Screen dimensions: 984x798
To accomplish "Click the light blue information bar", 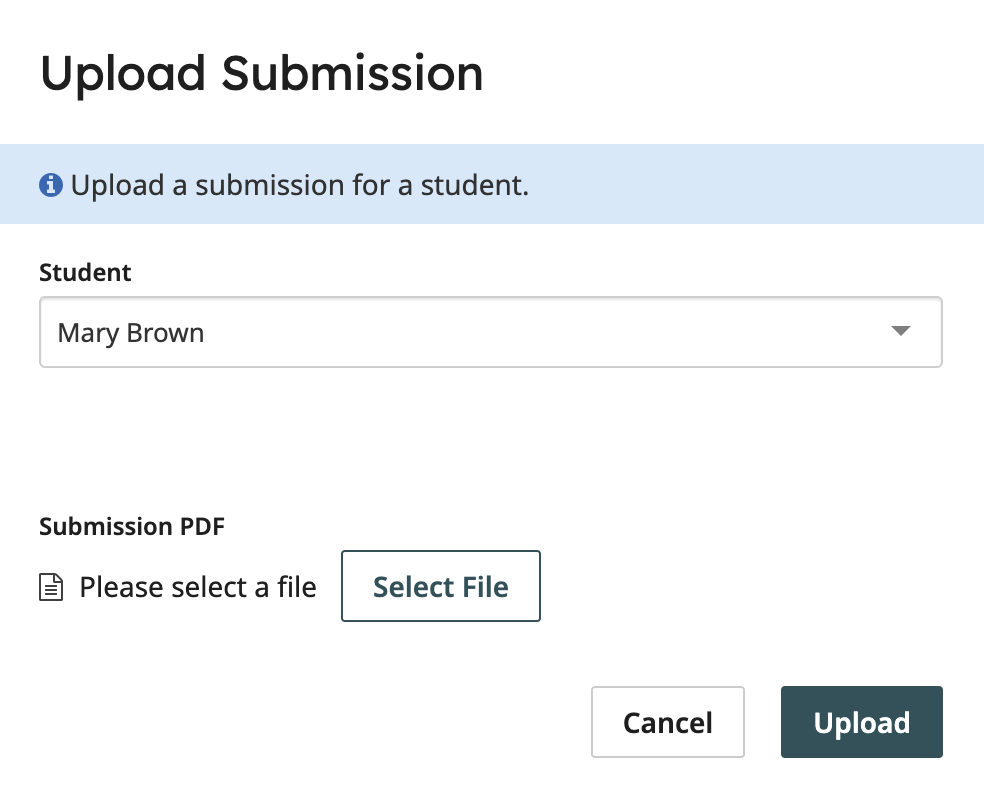I will tap(492, 184).
